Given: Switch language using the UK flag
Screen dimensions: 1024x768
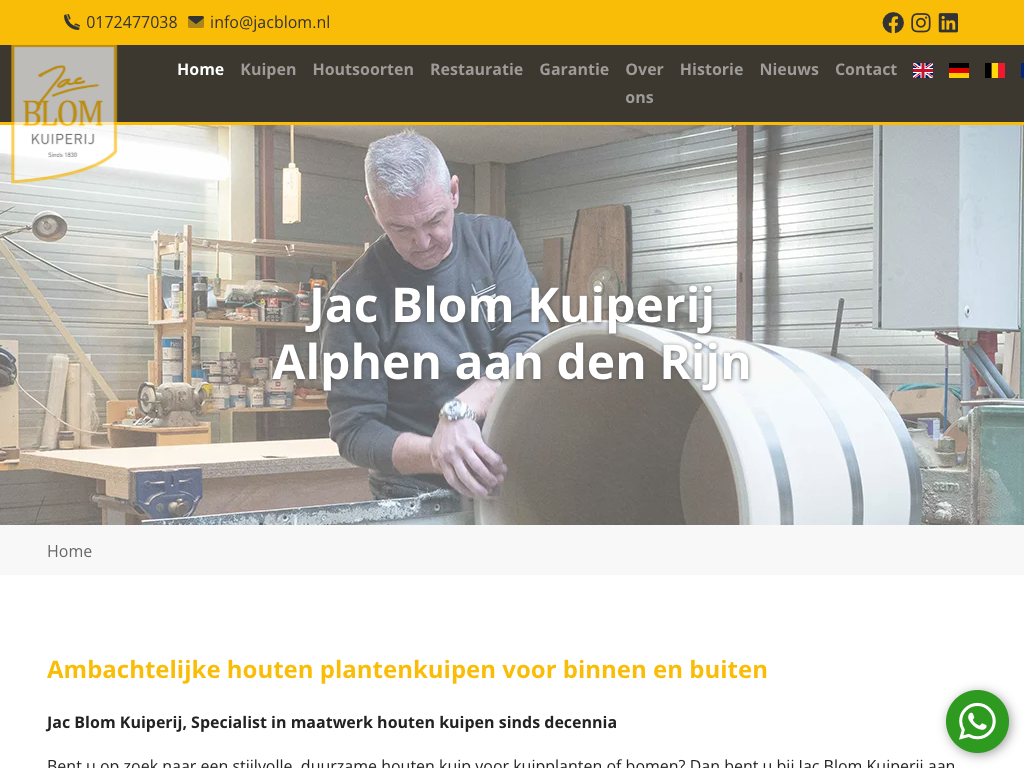Looking at the screenshot, I should tap(923, 71).
